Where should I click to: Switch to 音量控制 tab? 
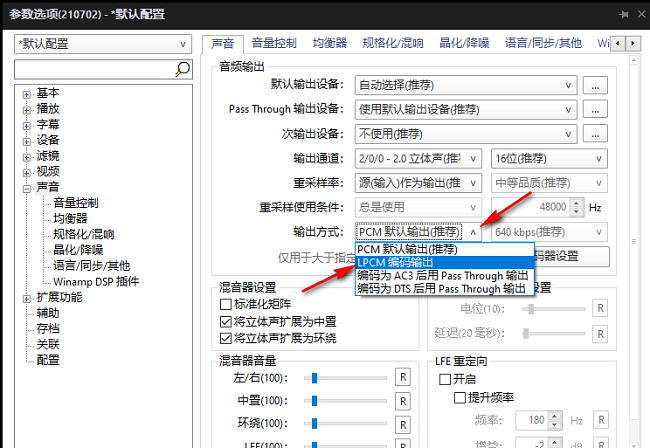[274, 43]
